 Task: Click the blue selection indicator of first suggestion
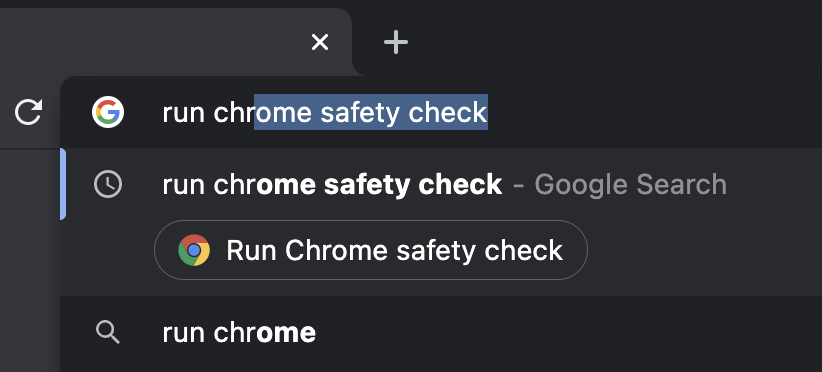(x=63, y=184)
